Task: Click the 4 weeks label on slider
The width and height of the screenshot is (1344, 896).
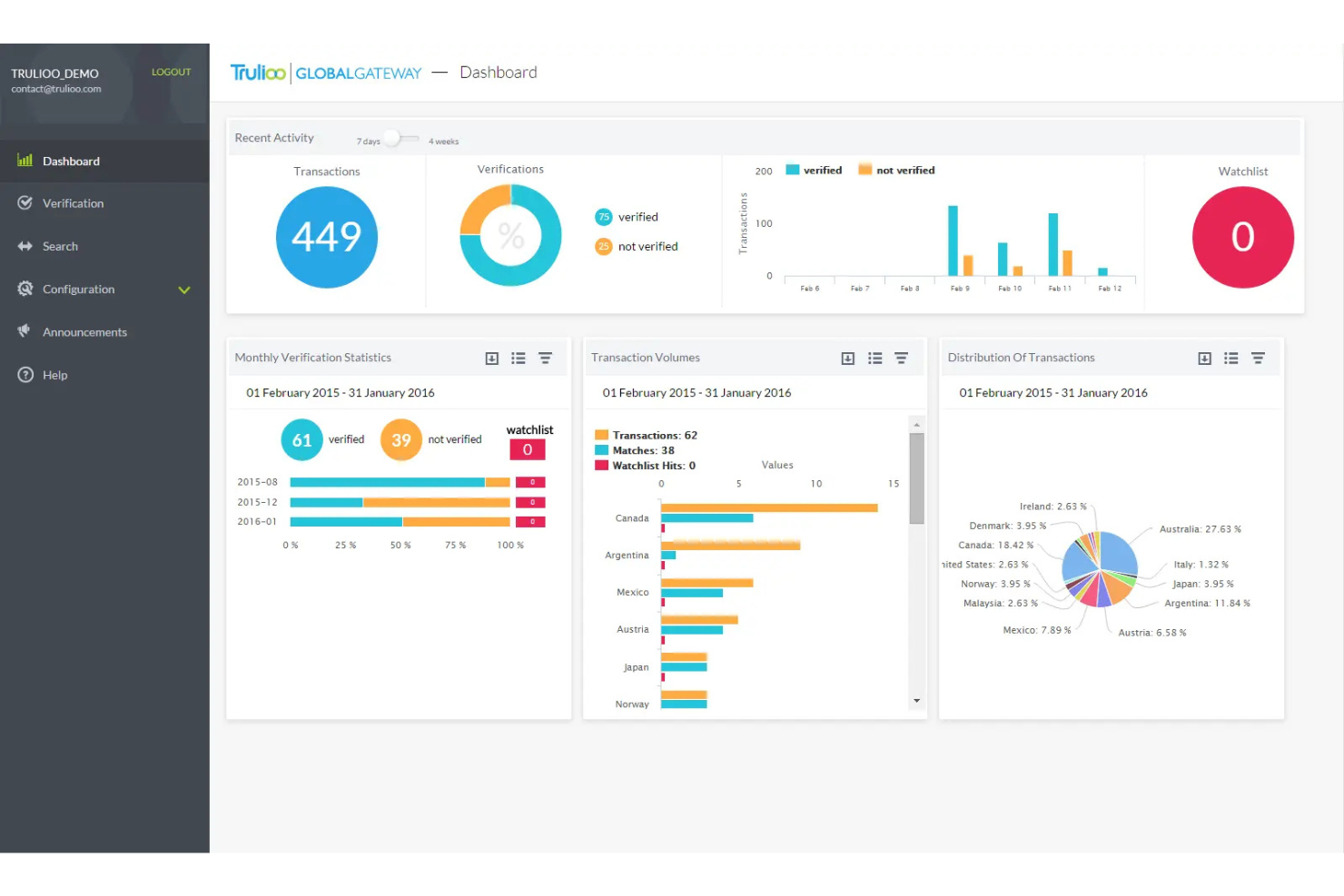Action: [x=444, y=142]
